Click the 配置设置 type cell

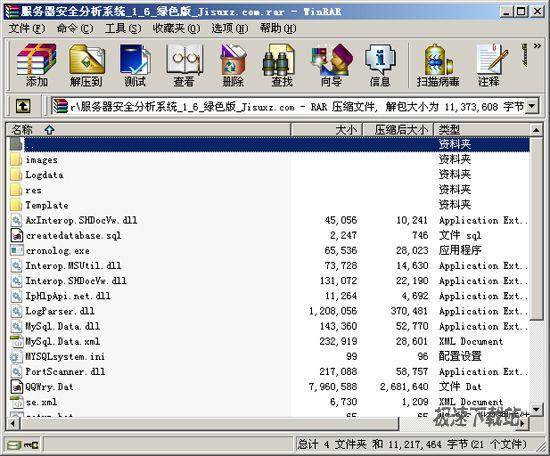(x=460, y=356)
